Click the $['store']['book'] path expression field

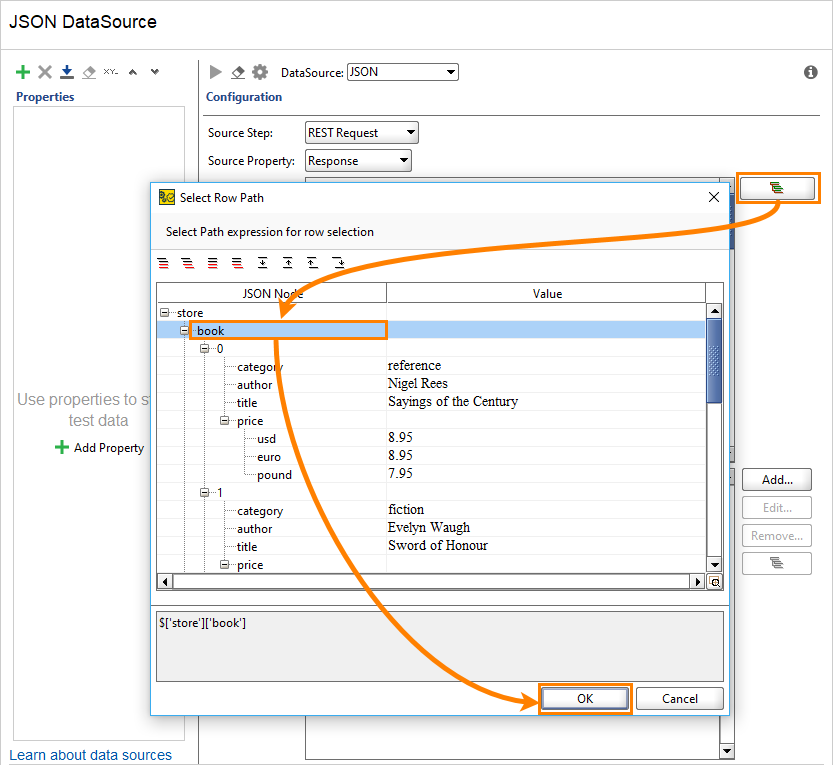[440, 647]
